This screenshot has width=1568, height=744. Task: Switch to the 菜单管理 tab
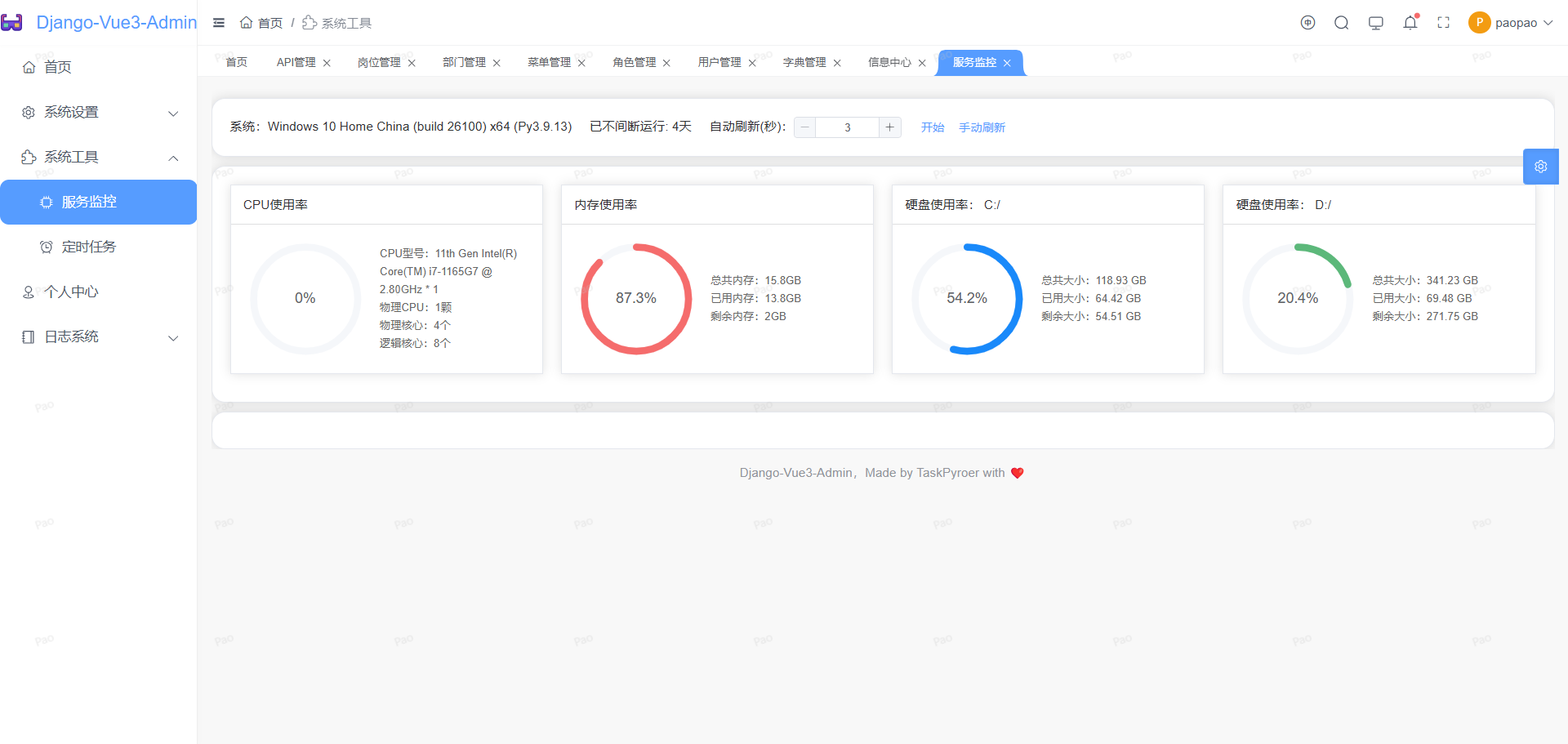549,63
